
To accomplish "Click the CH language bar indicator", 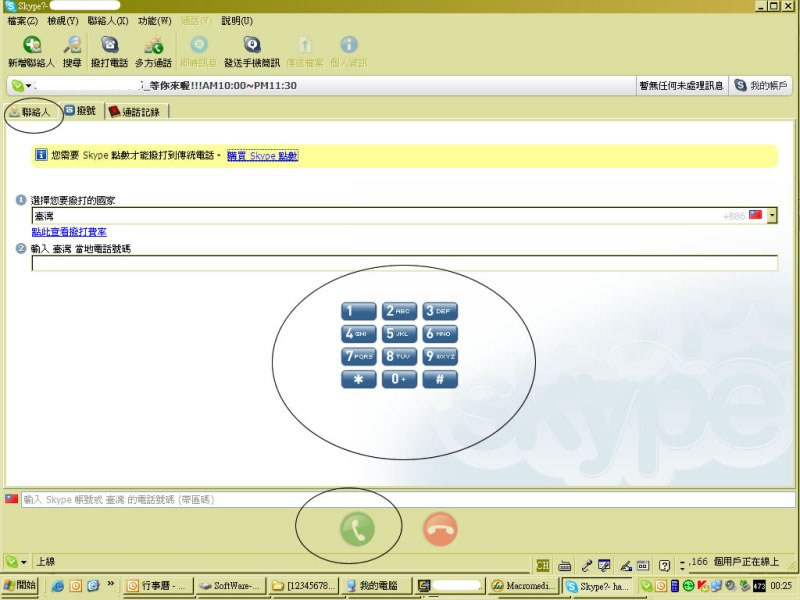I will pos(542,565).
